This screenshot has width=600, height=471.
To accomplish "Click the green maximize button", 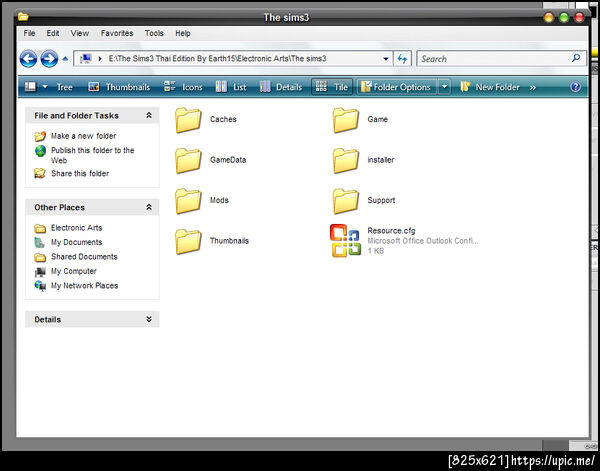I will (564, 17).
